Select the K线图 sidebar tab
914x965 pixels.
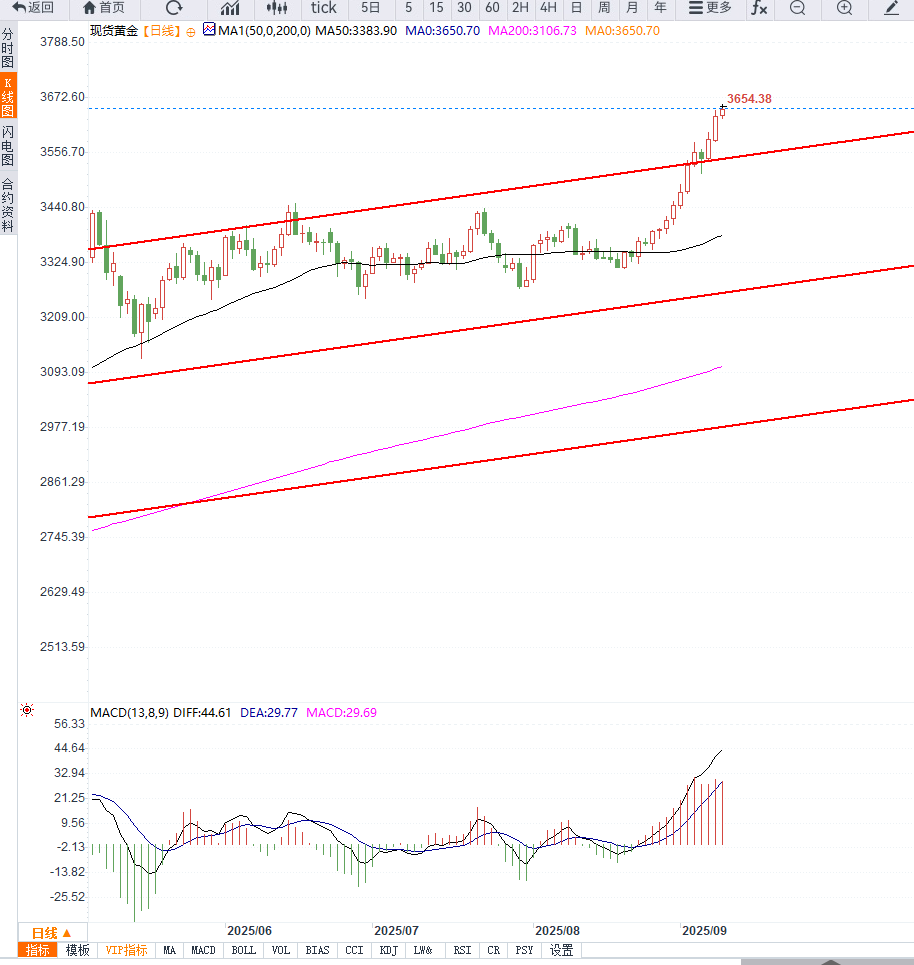tap(8, 97)
